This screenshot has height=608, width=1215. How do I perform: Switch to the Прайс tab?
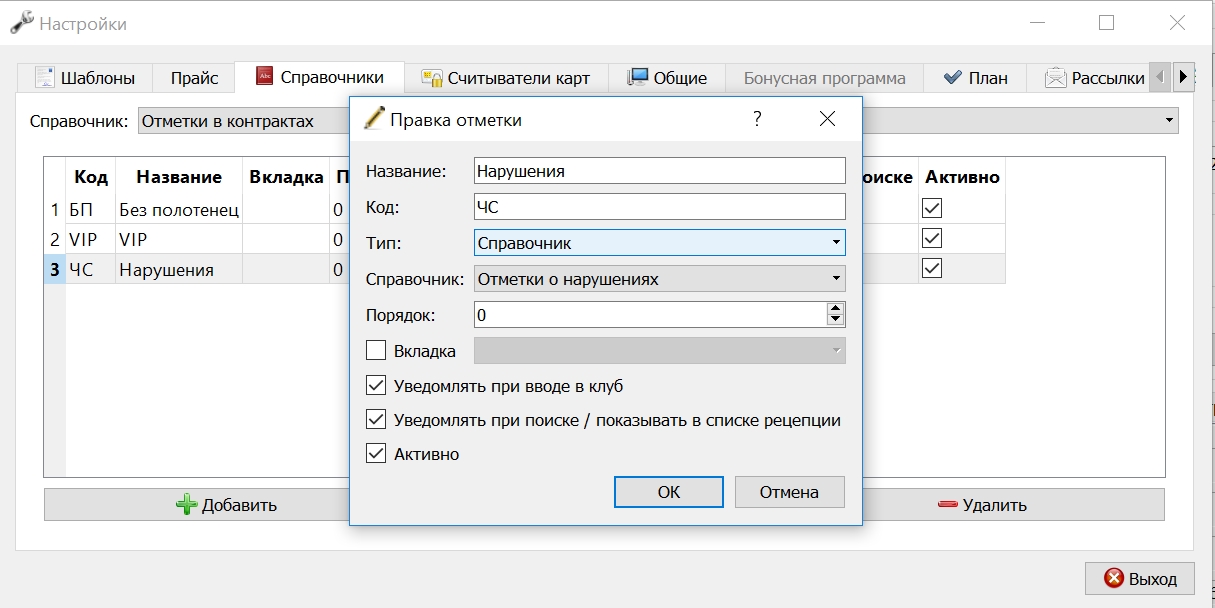pos(193,78)
